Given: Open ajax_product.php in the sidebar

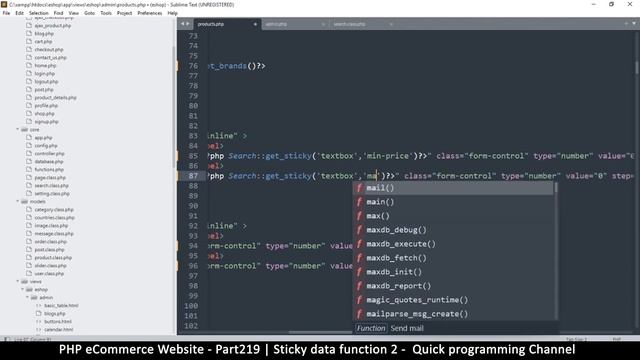Looking at the screenshot, I should [52, 25].
